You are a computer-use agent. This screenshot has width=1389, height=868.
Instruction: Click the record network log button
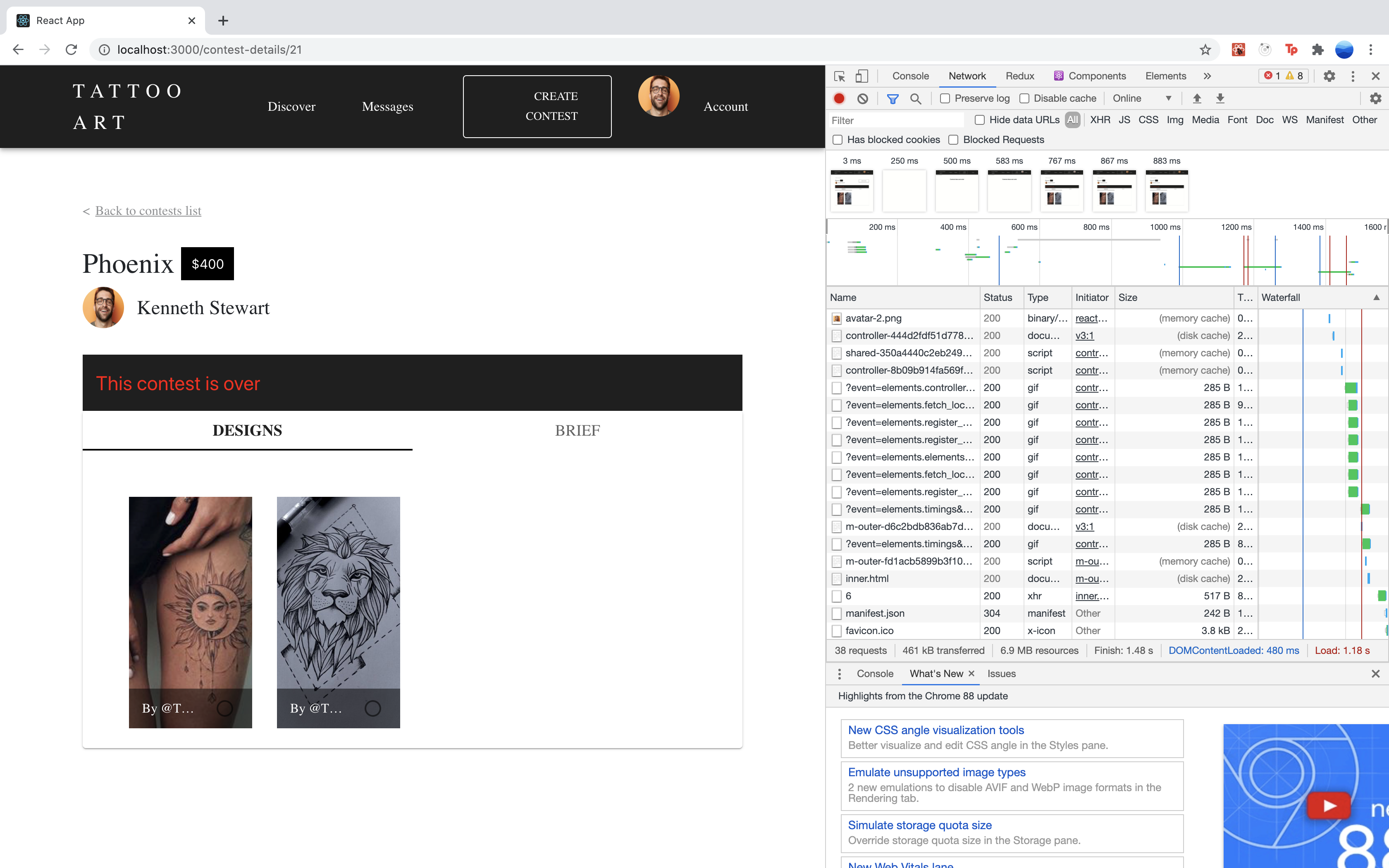coord(838,98)
